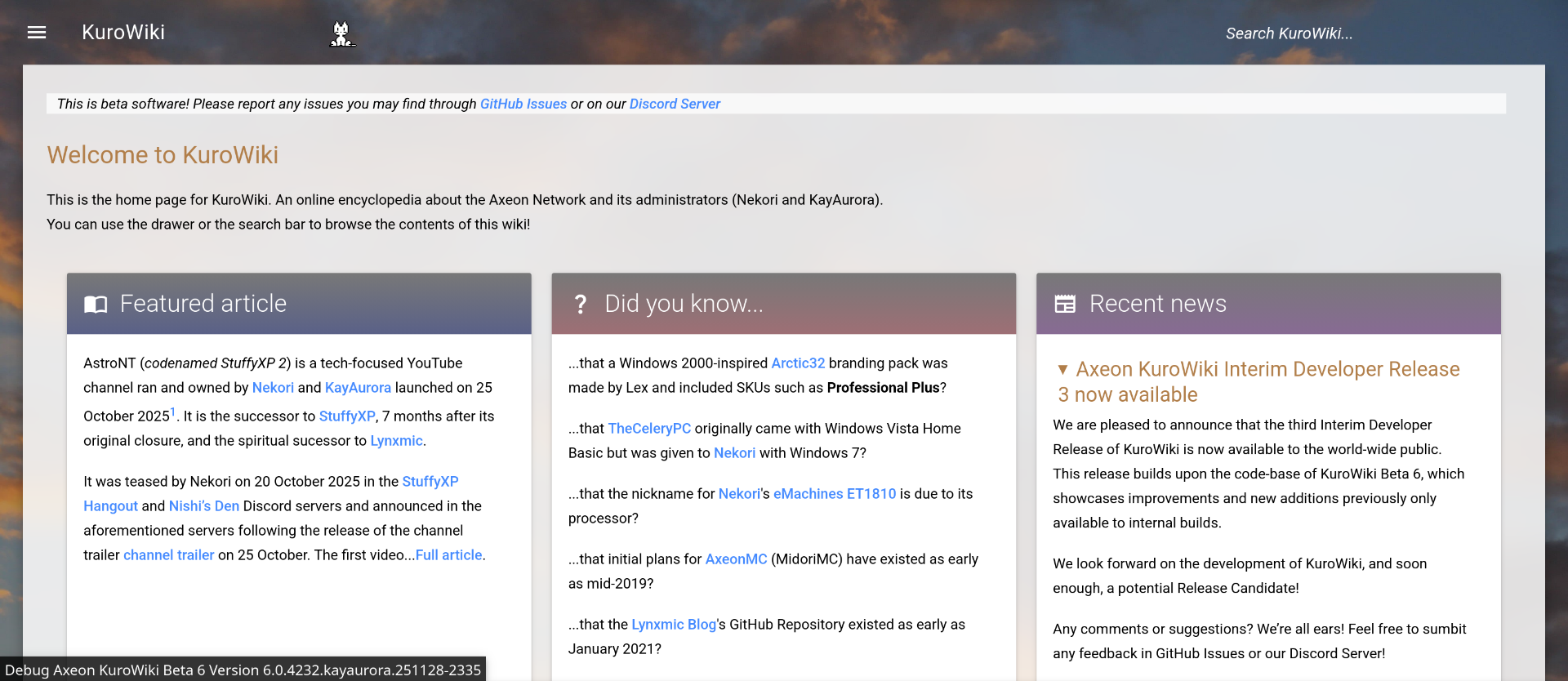Click the Featured article book icon
Image resolution: width=1568 pixels, height=681 pixels.
click(x=96, y=305)
